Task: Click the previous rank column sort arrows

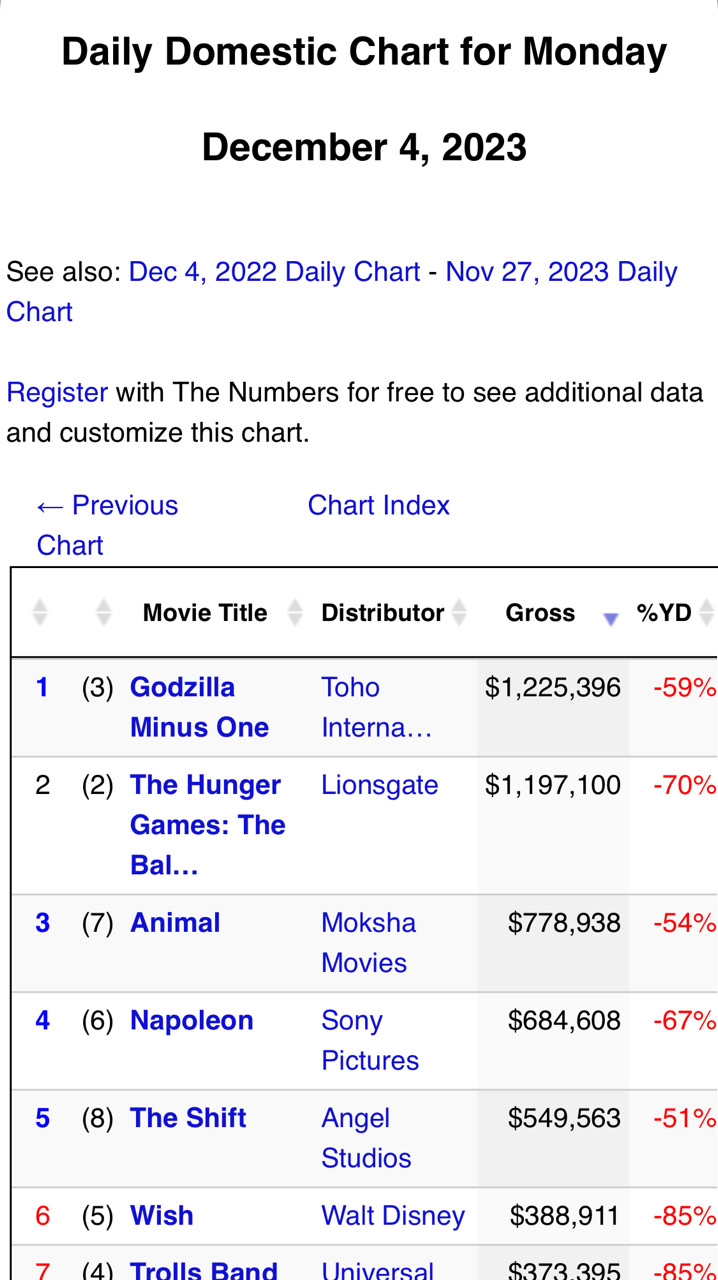Action: [x=104, y=613]
